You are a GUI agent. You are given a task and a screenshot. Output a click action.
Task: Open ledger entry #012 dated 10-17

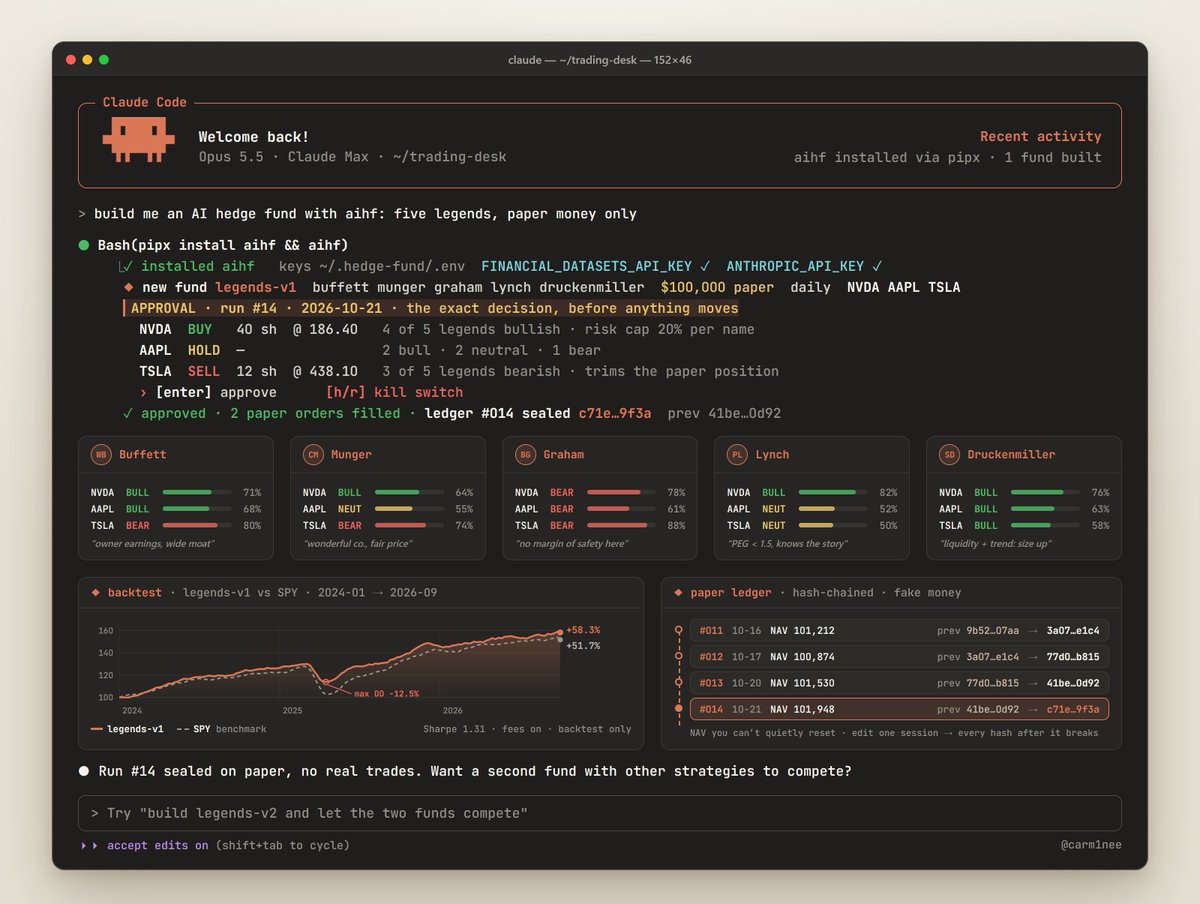click(x=899, y=657)
